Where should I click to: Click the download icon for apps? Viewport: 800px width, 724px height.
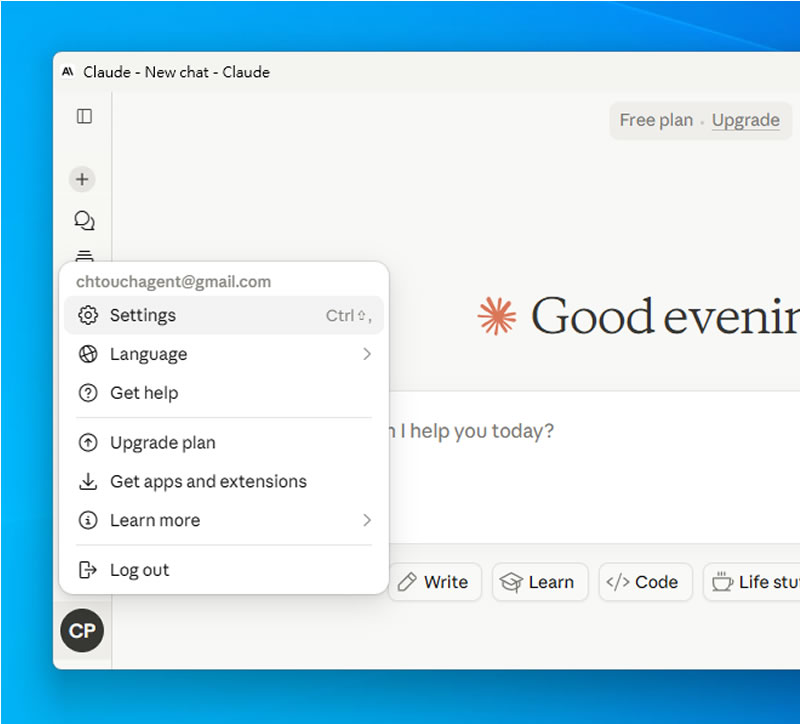88,481
